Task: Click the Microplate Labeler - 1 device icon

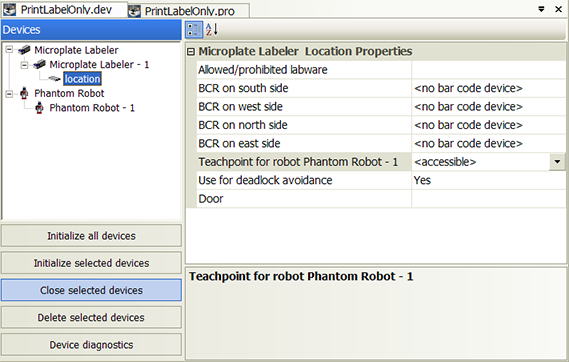Action: pyautogui.click(x=39, y=65)
